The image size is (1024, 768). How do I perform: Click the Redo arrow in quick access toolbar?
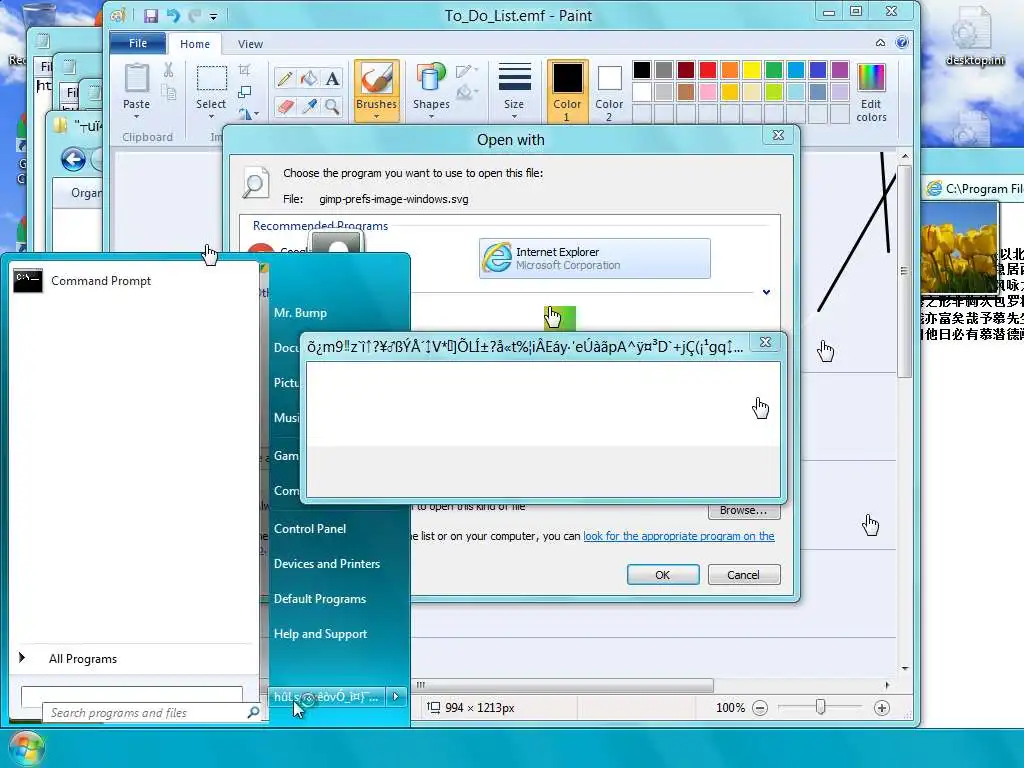[x=194, y=16]
